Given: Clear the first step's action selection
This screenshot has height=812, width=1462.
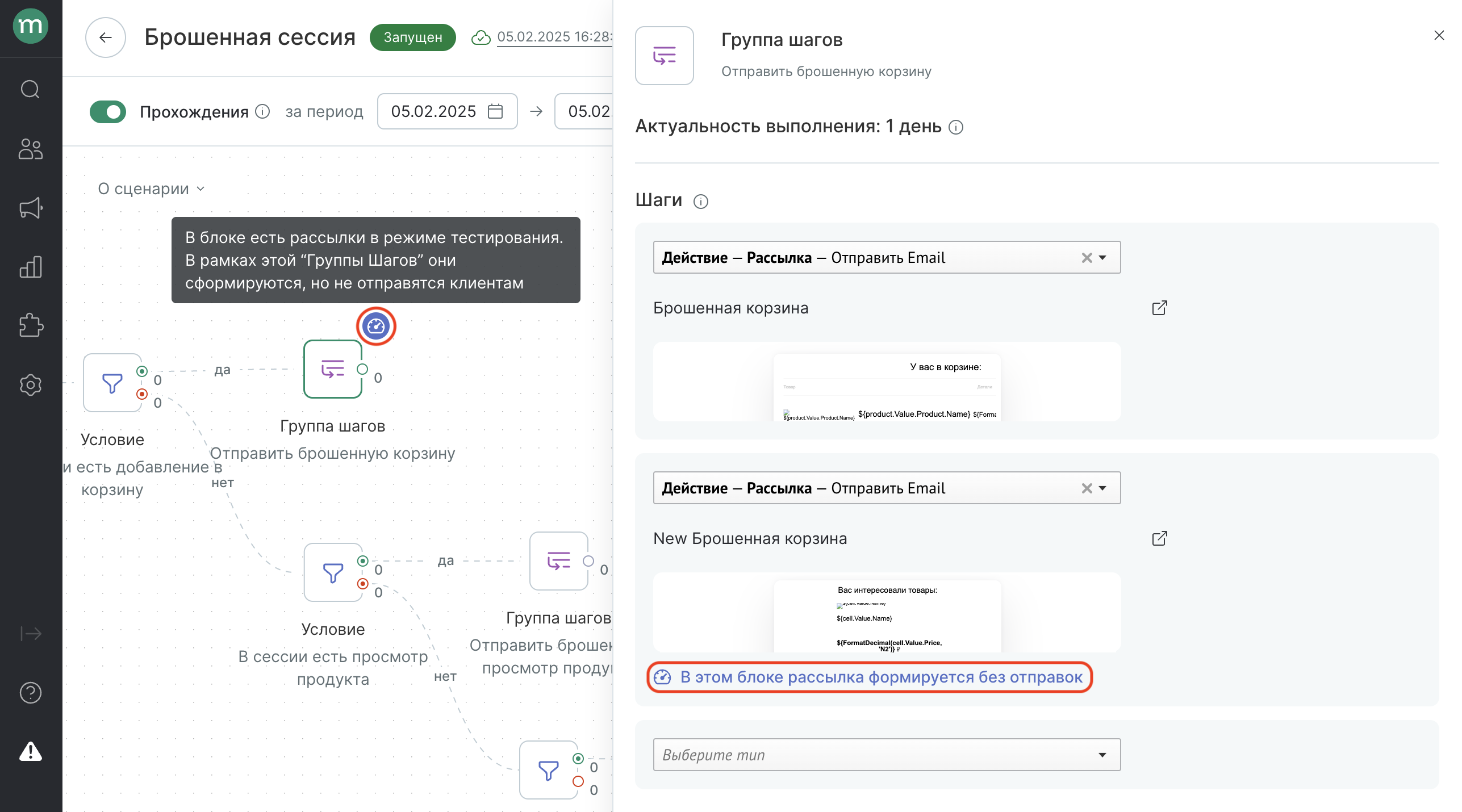Looking at the screenshot, I should [x=1087, y=258].
